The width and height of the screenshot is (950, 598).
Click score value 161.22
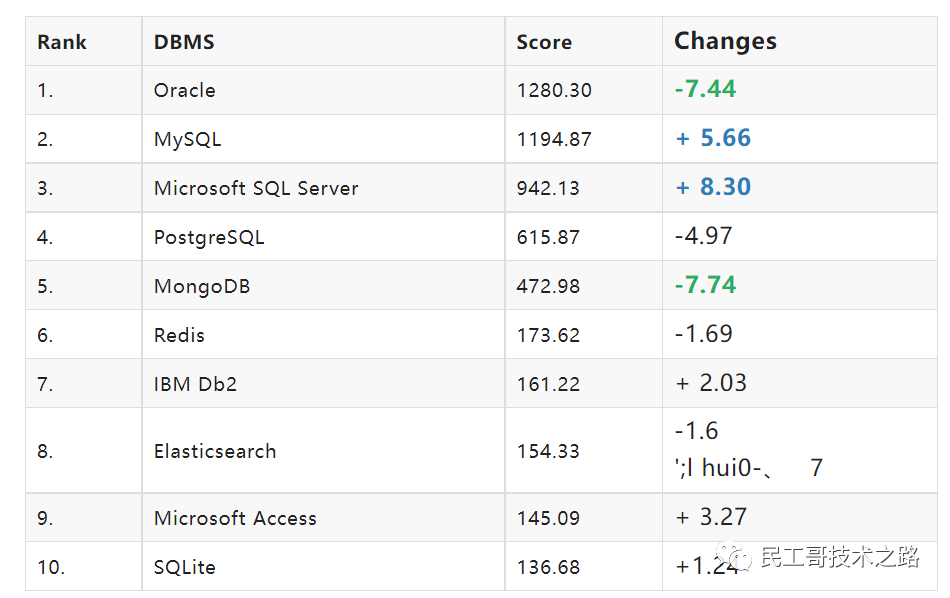click(548, 384)
